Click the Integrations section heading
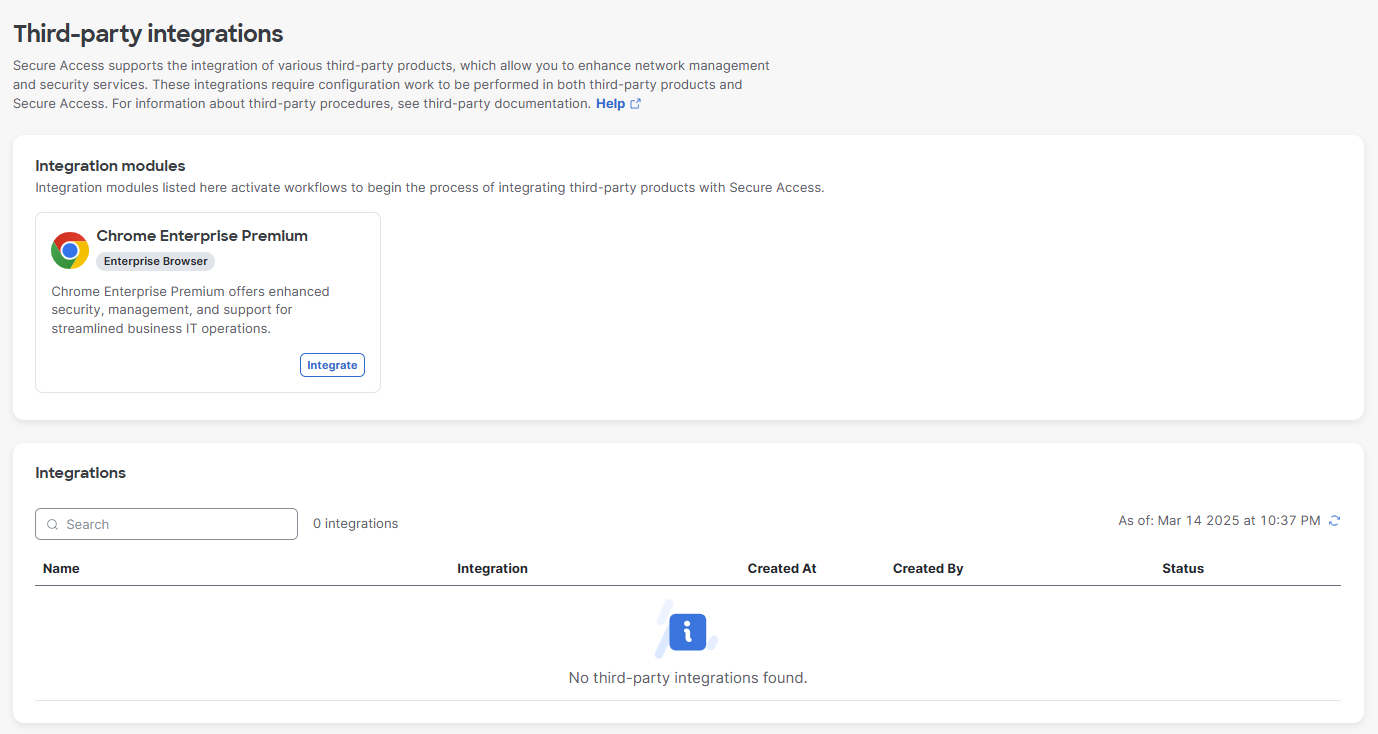 coord(80,473)
